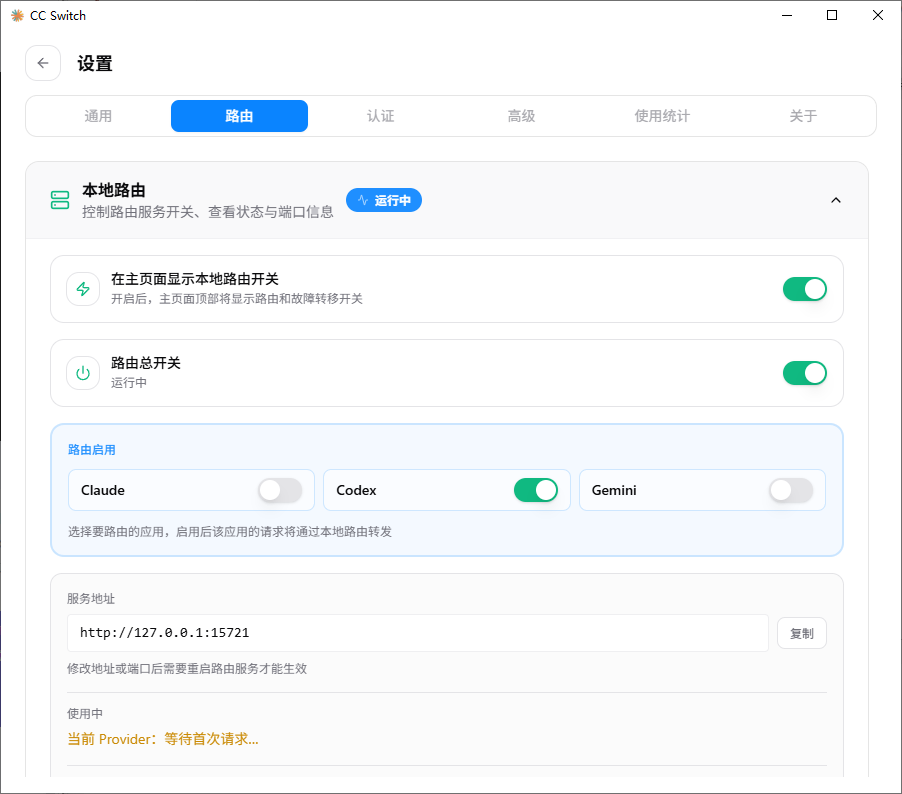This screenshot has width=902, height=794.
Task: Click the service address input field
Action: coord(418,633)
